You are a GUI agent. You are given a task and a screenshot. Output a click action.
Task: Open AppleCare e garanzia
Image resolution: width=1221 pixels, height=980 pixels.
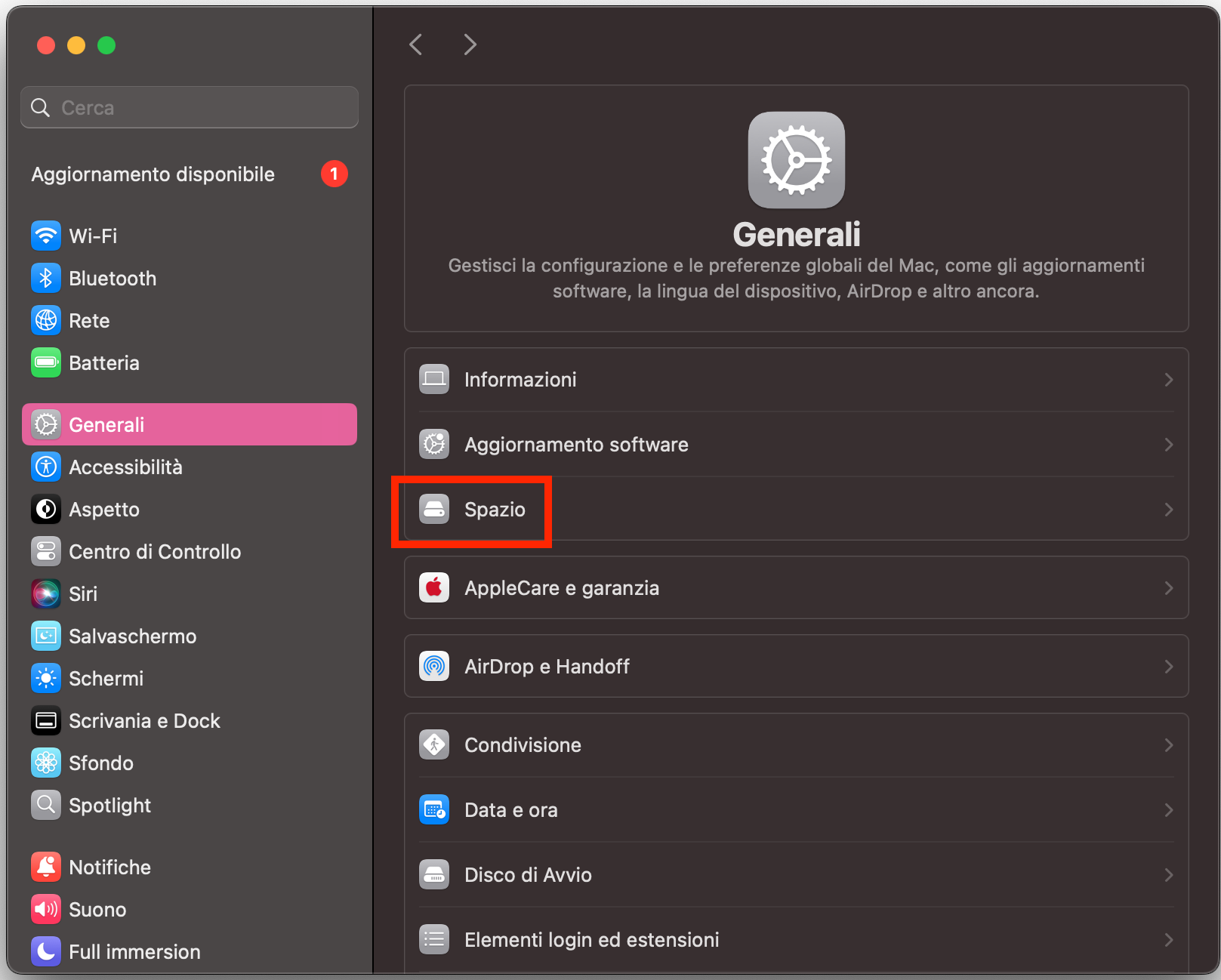pyautogui.click(x=562, y=587)
